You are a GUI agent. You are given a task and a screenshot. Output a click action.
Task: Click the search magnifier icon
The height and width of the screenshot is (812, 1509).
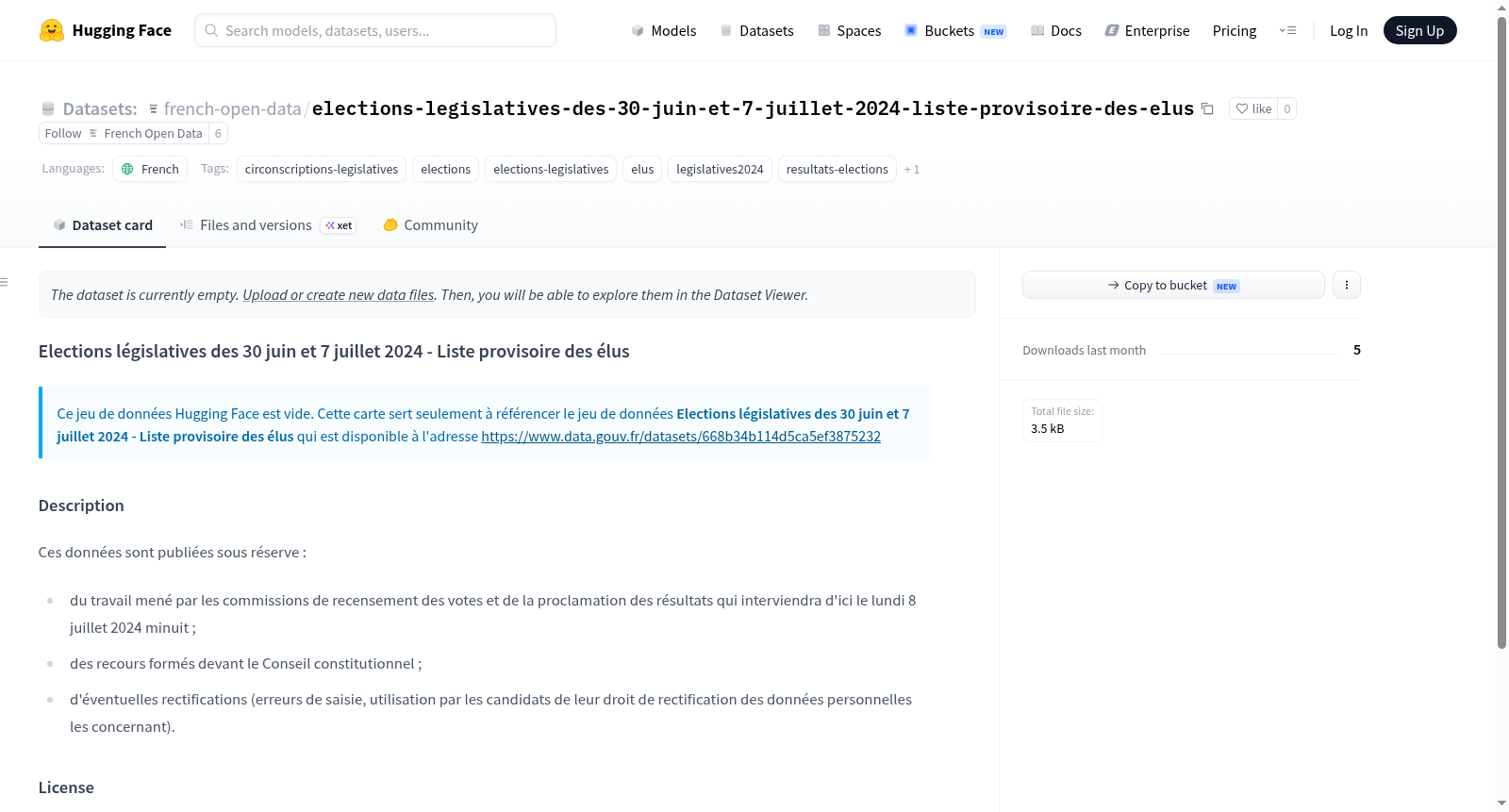211,30
